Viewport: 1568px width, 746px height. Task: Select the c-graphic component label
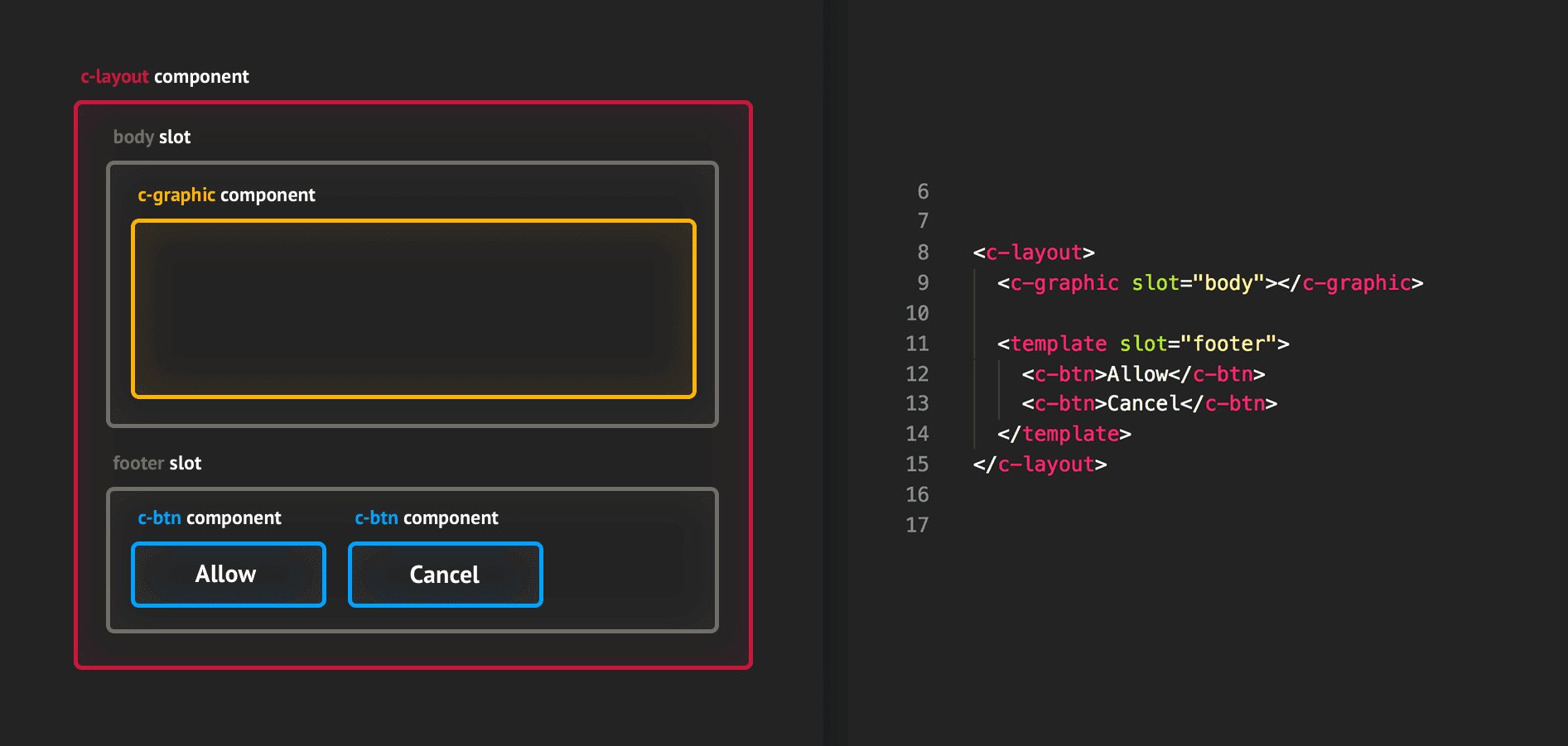pyautogui.click(x=226, y=195)
